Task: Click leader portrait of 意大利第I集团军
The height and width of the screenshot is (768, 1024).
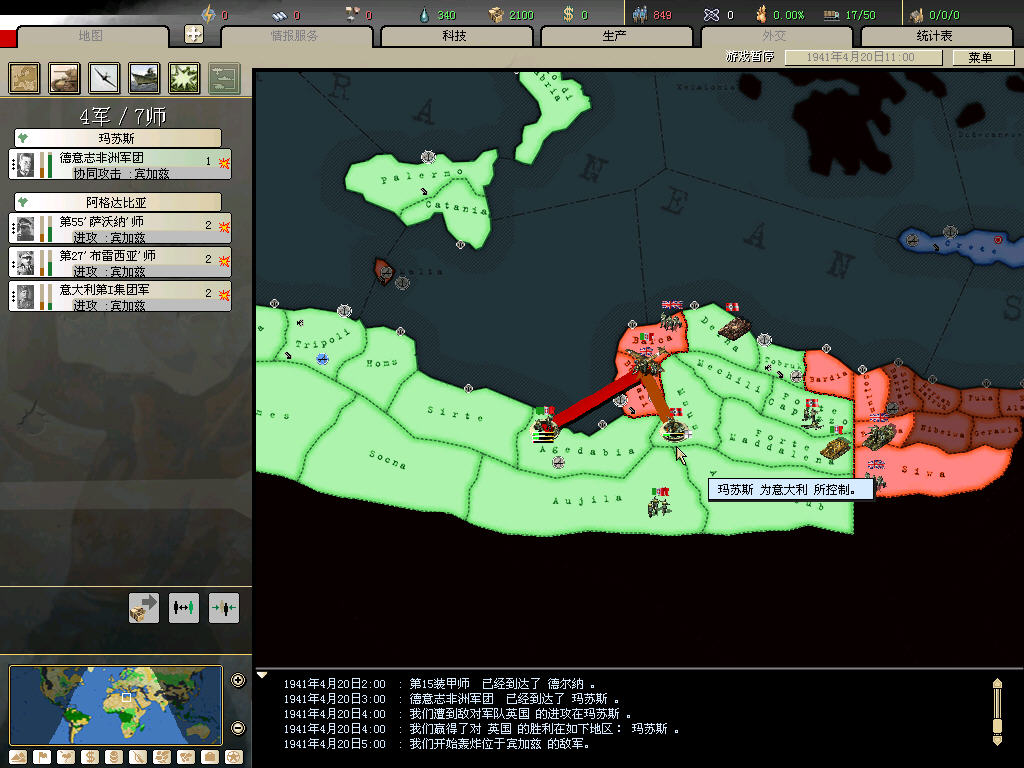Action: (x=25, y=296)
